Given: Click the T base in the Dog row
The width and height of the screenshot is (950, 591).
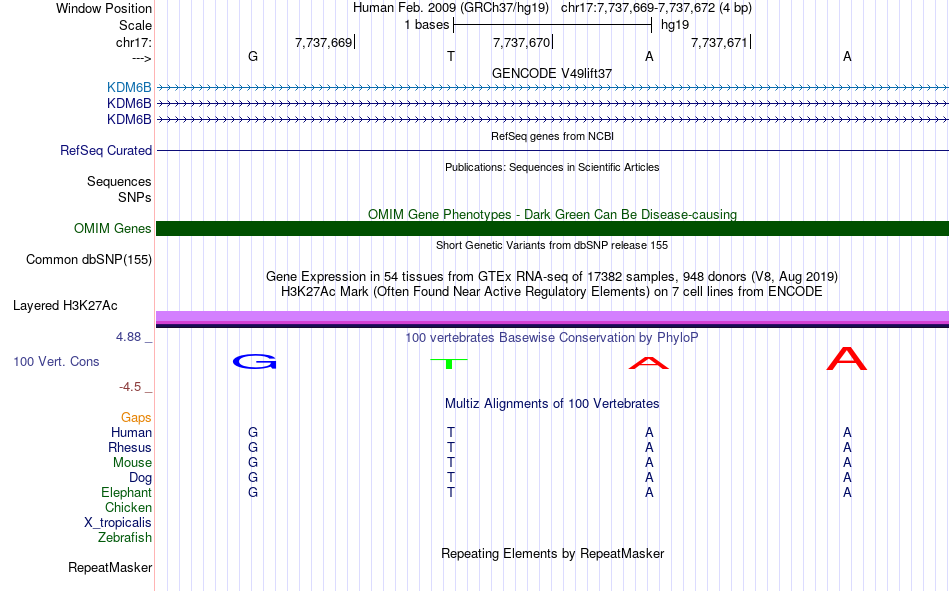Looking at the screenshot, I should (451, 478).
